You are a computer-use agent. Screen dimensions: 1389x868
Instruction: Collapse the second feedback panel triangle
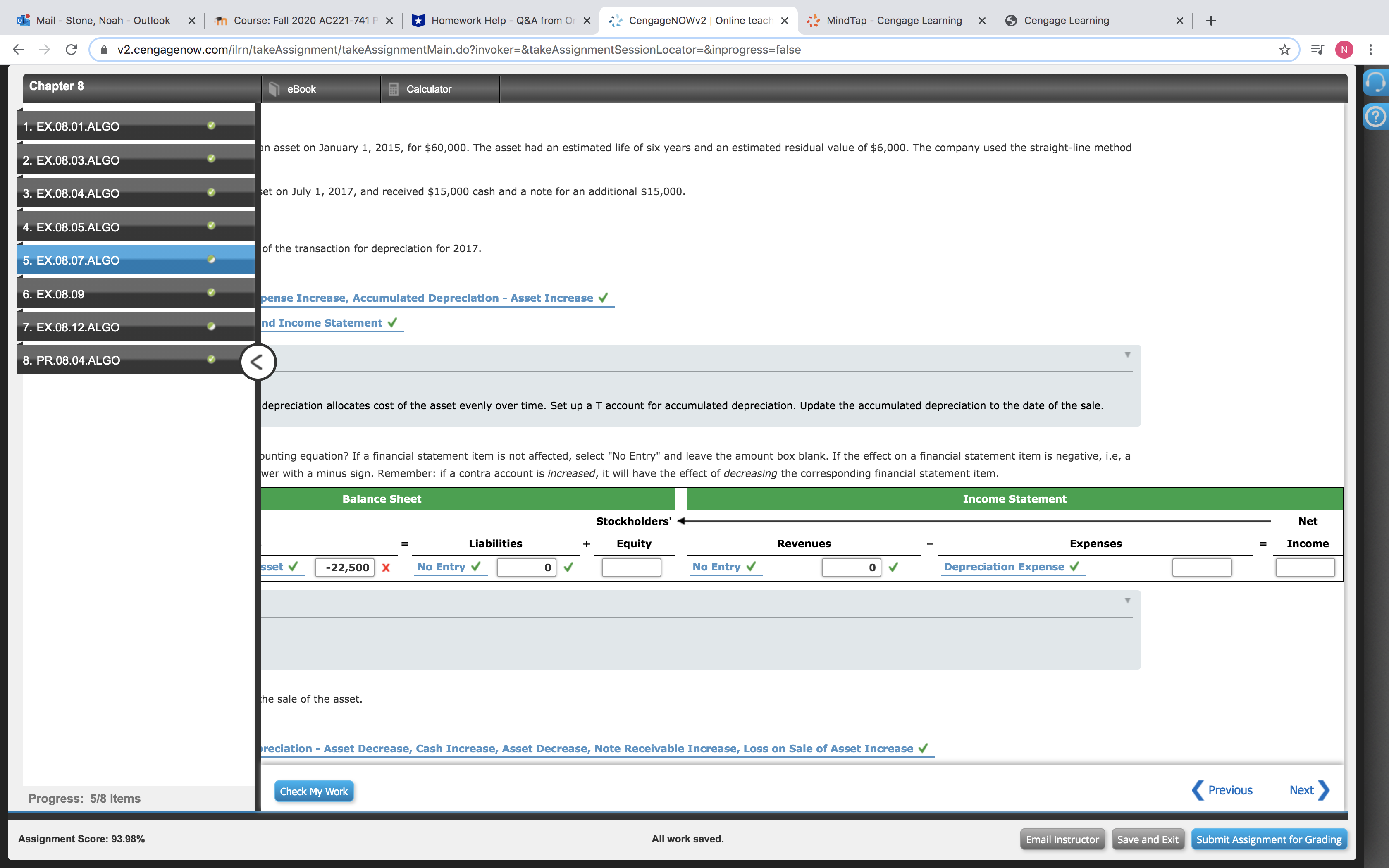[1127, 601]
